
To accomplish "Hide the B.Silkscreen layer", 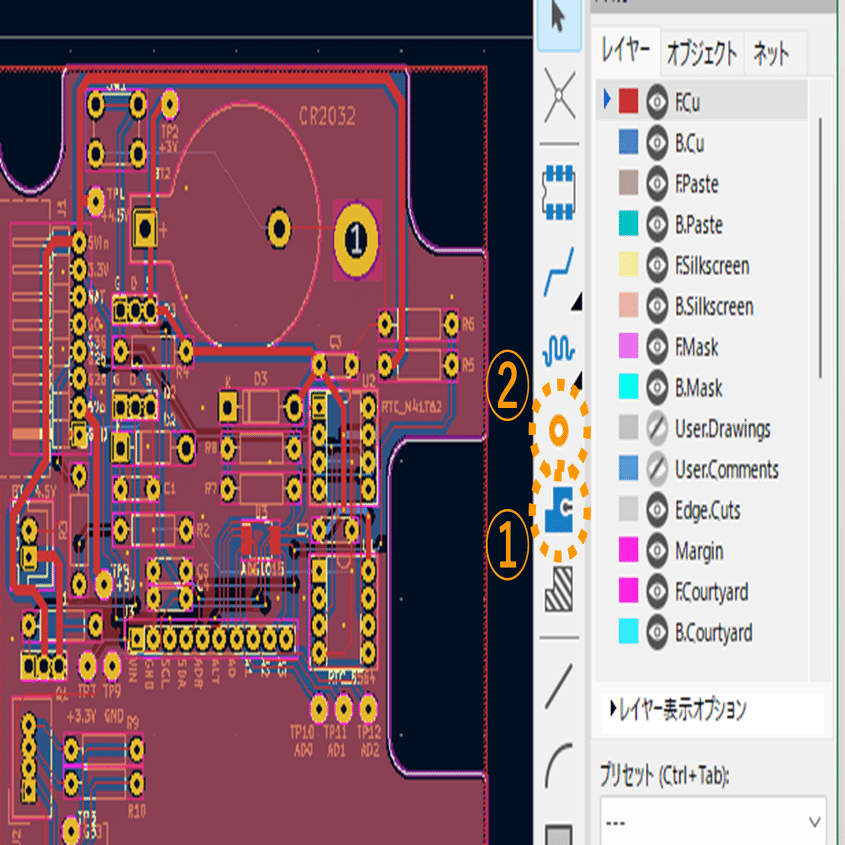I will tap(657, 306).
